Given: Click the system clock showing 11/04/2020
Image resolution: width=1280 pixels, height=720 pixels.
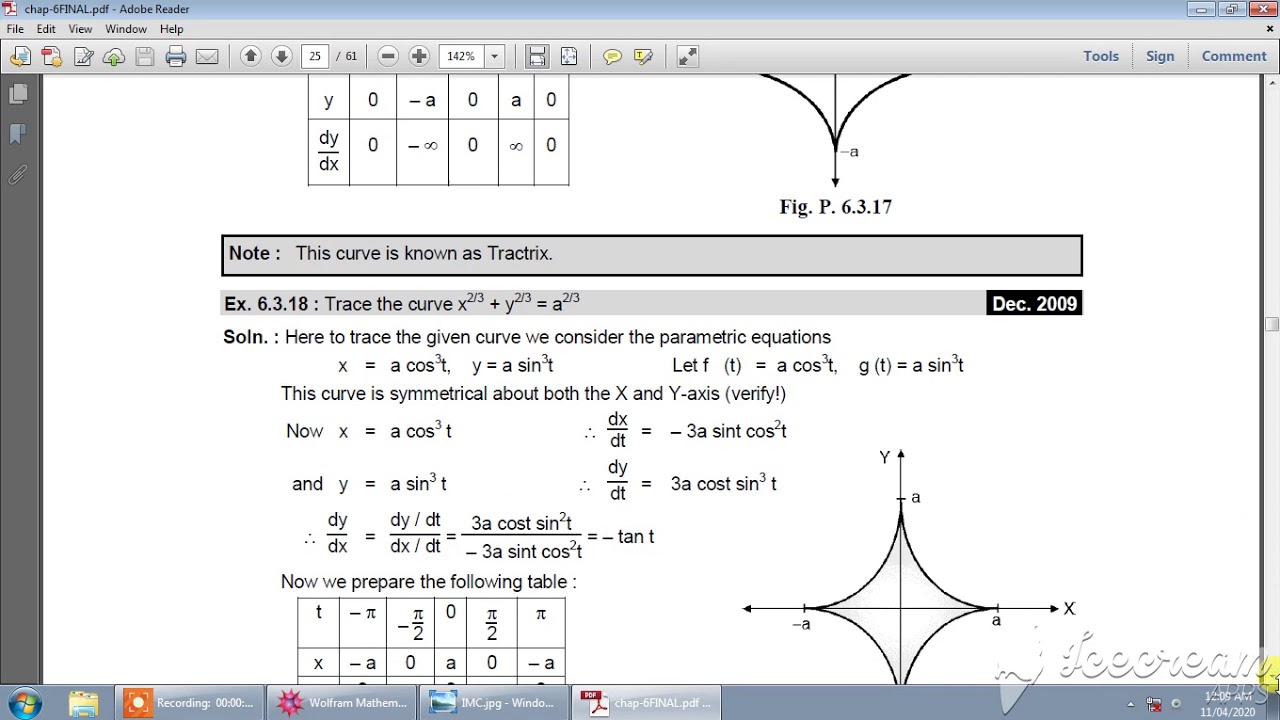Looking at the screenshot, I should pos(1227,704).
